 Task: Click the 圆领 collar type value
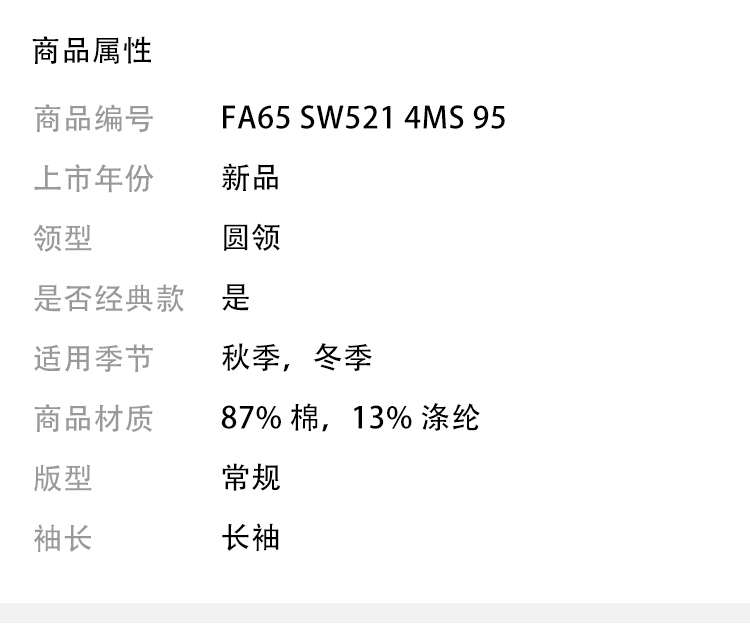pyautogui.click(x=250, y=239)
